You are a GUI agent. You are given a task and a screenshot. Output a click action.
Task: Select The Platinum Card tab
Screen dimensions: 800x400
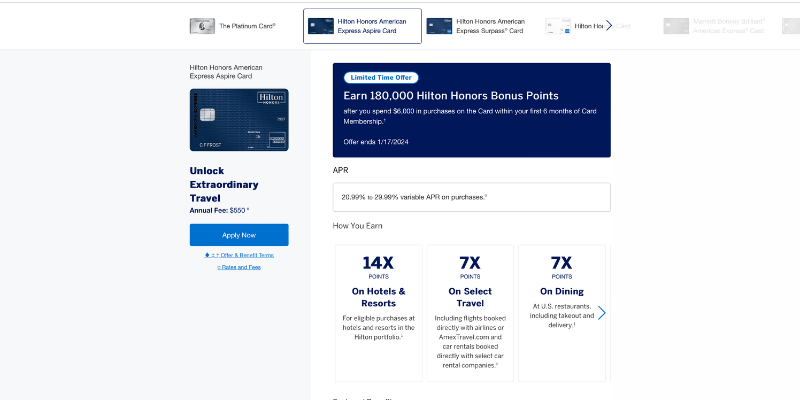[247, 26]
